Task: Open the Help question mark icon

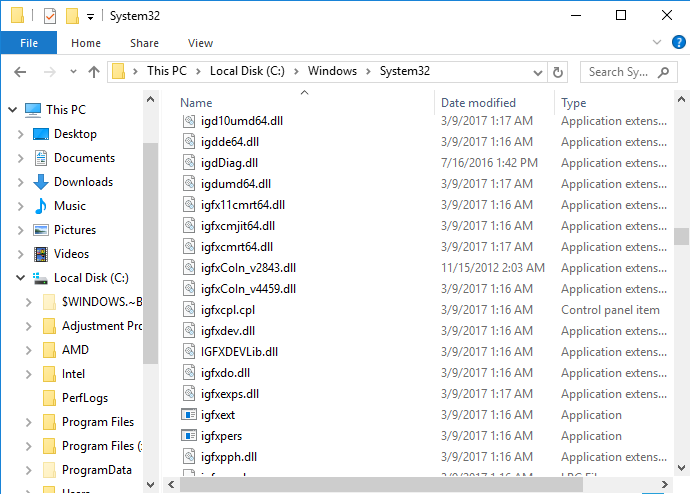Action: pyautogui.click(x=679, y=43)
